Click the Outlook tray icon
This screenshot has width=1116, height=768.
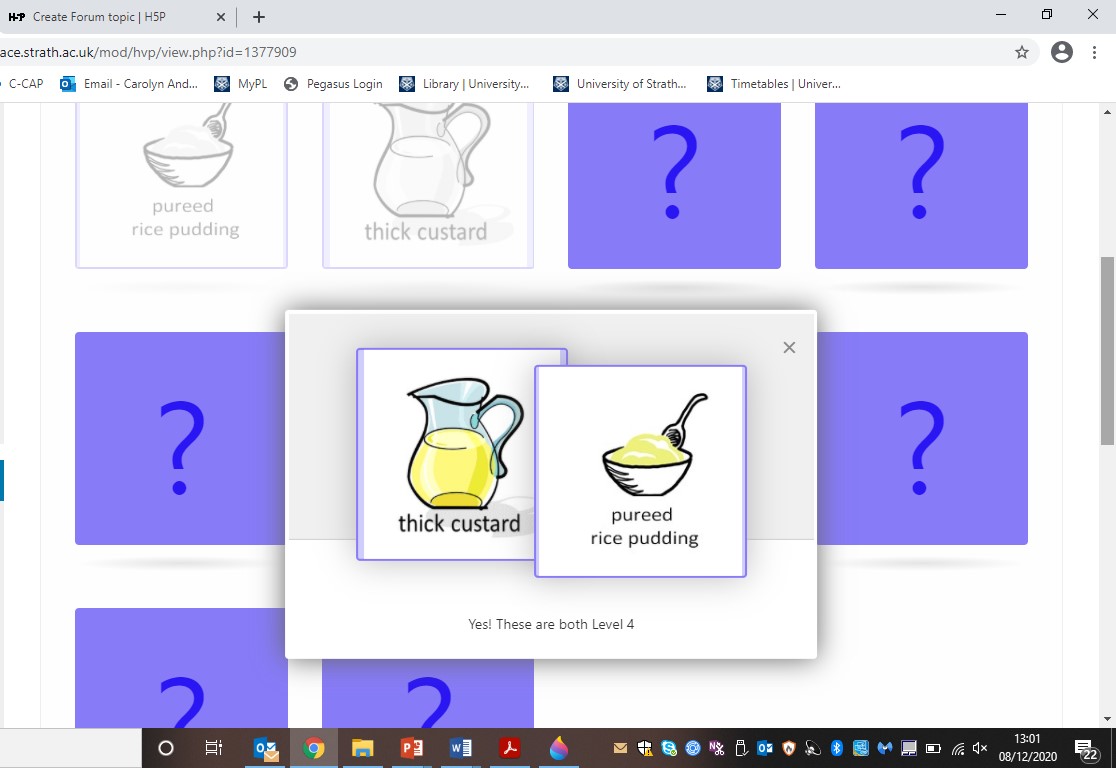pos(765,748)
